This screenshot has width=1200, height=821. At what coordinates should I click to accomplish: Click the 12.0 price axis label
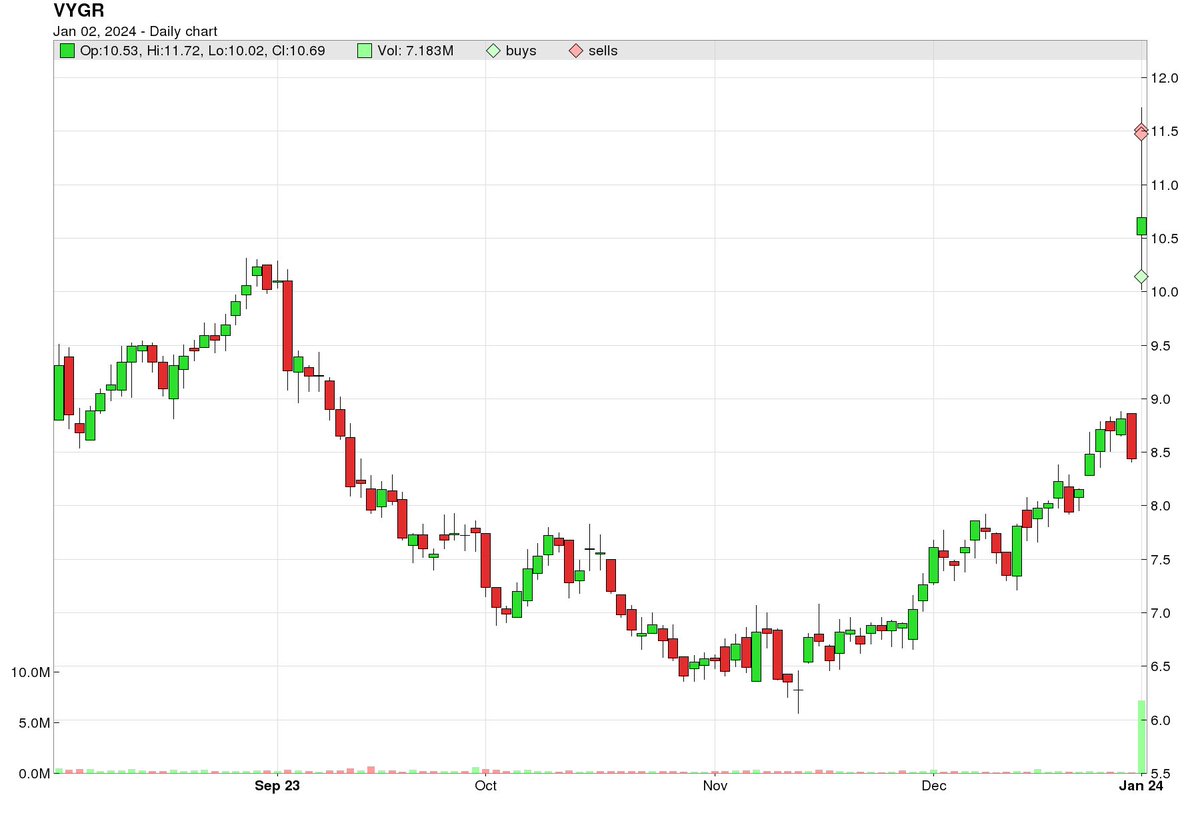click(x=1167, y=78)
